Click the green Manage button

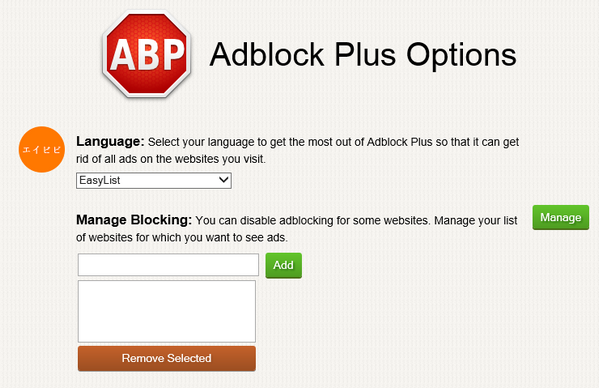[561, 217]
